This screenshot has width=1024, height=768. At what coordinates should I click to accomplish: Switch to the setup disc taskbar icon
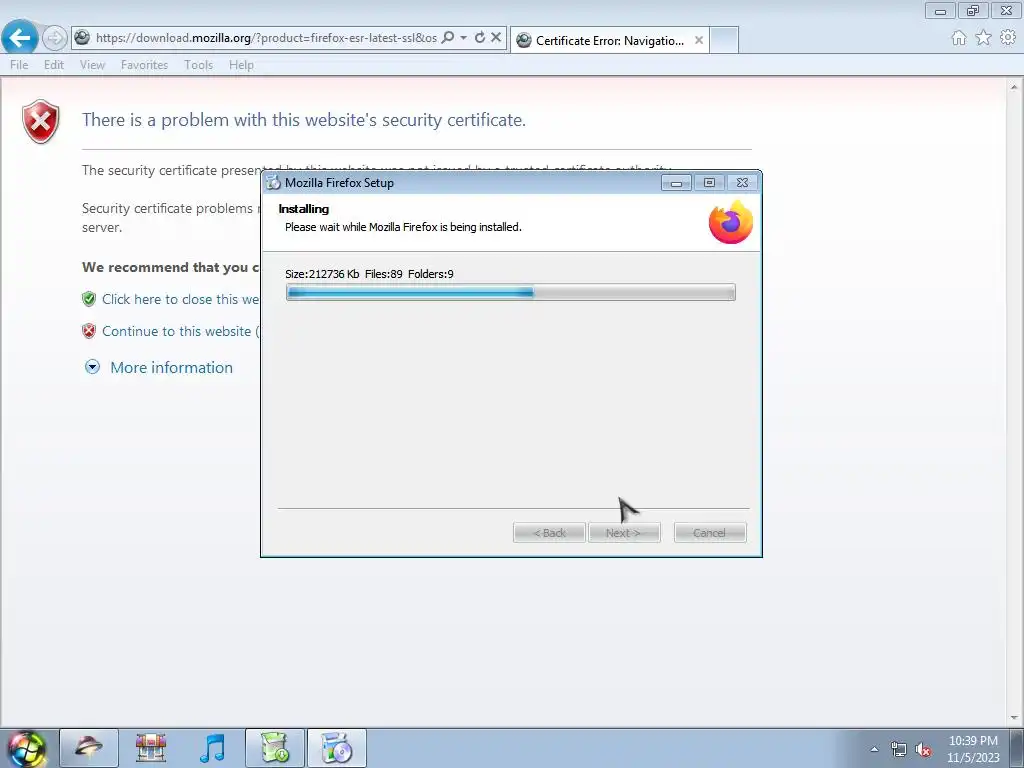click(337, 748)
